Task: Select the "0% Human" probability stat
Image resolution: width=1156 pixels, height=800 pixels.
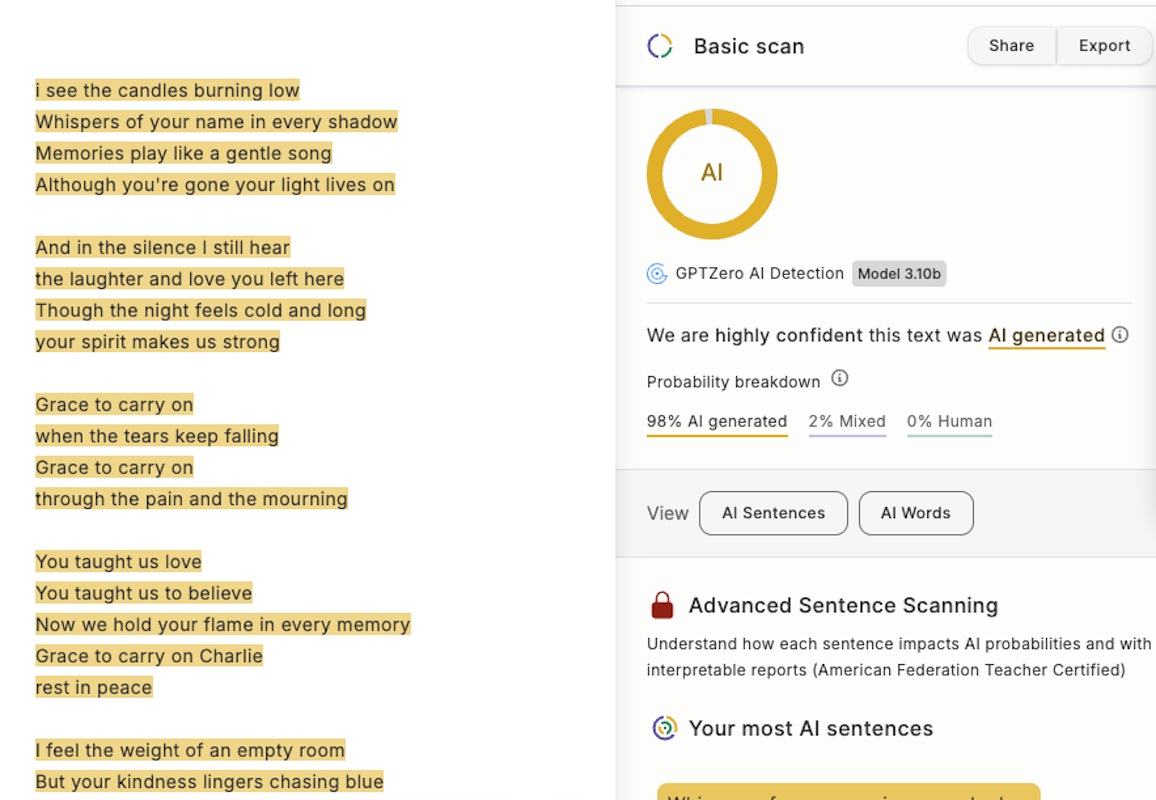Action: (x=949, y=421)
